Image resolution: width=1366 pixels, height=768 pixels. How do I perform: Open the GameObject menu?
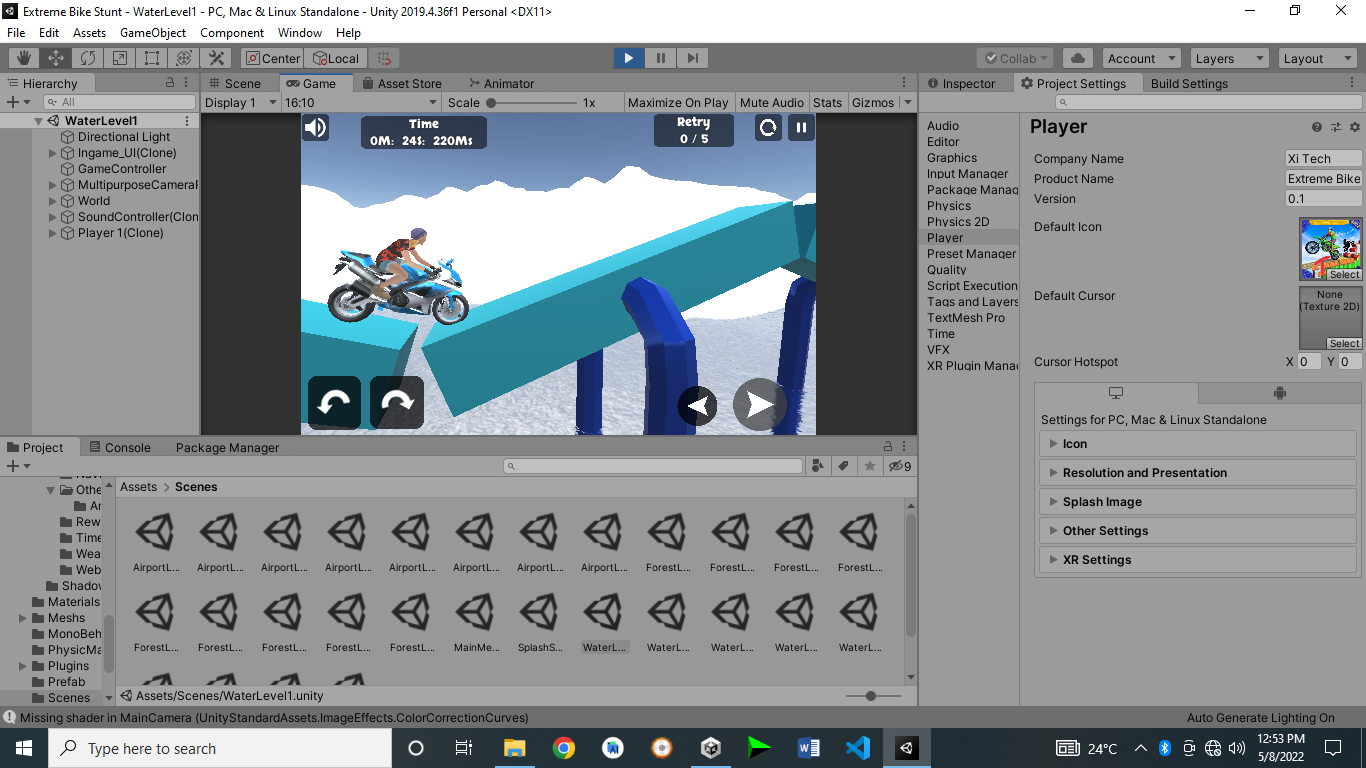(x=152, y=32)
